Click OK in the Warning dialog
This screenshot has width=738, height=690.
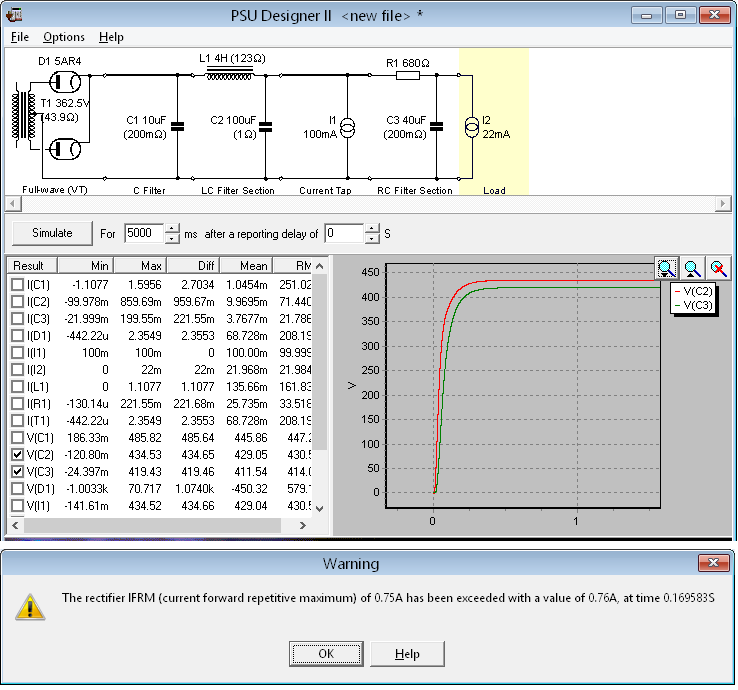[326, 654]
